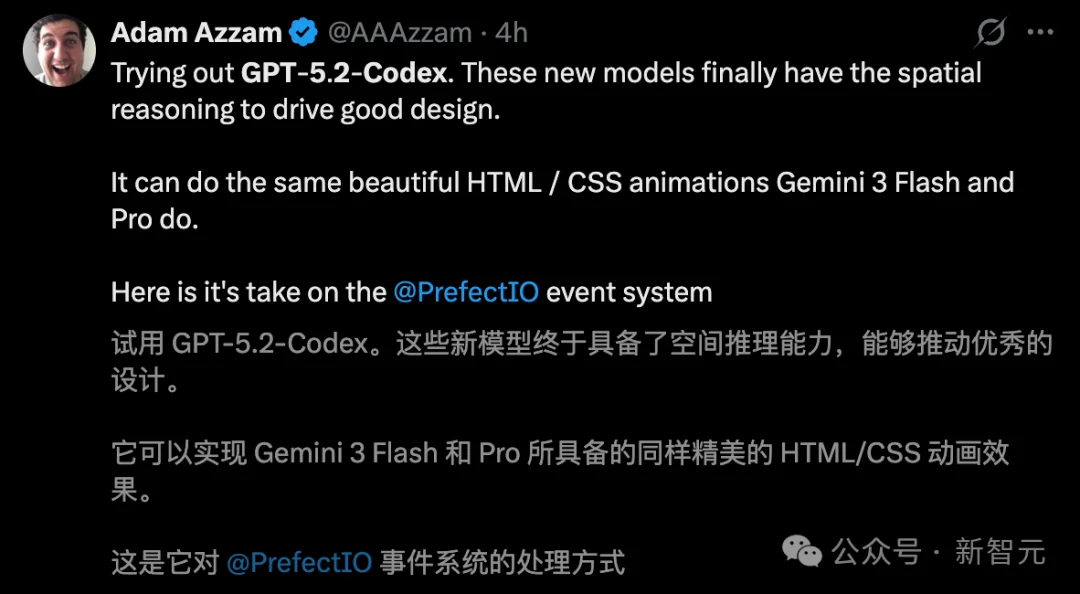Click the "spatial reasoning to drive good design" line
Screen dimensions: 1080x594
coord(304,109)
